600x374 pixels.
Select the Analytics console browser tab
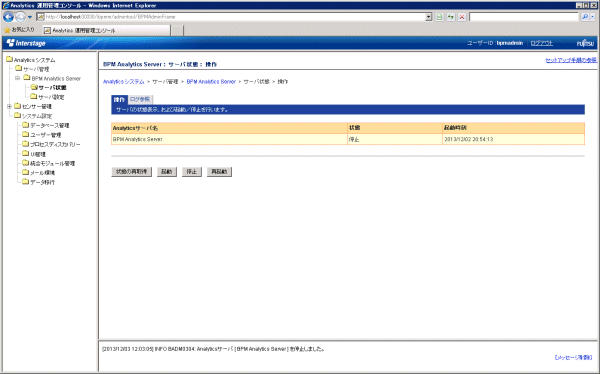click(x=106, y=30)
